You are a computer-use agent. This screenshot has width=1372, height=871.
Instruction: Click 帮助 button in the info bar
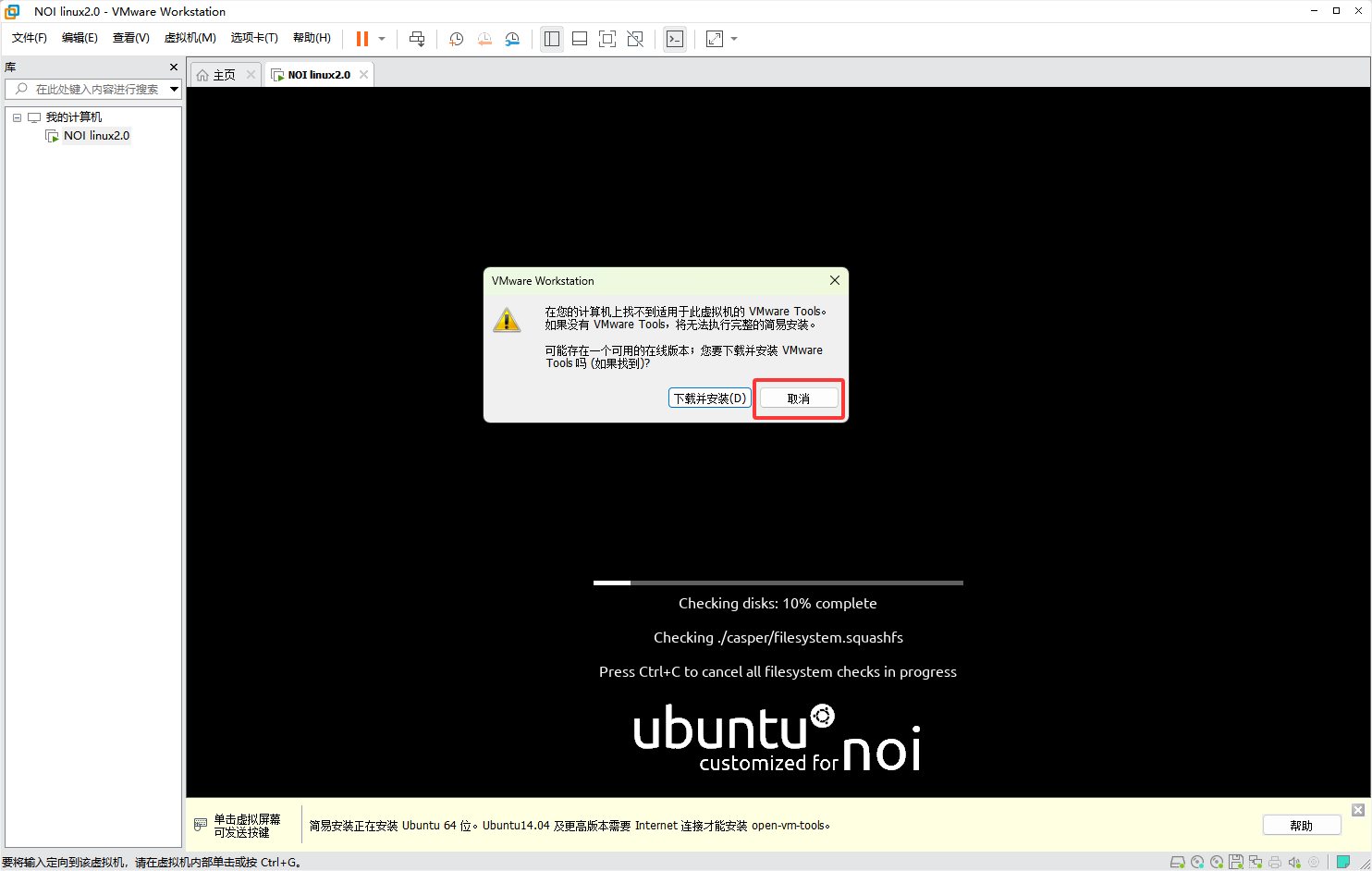tap(1302, 826)
